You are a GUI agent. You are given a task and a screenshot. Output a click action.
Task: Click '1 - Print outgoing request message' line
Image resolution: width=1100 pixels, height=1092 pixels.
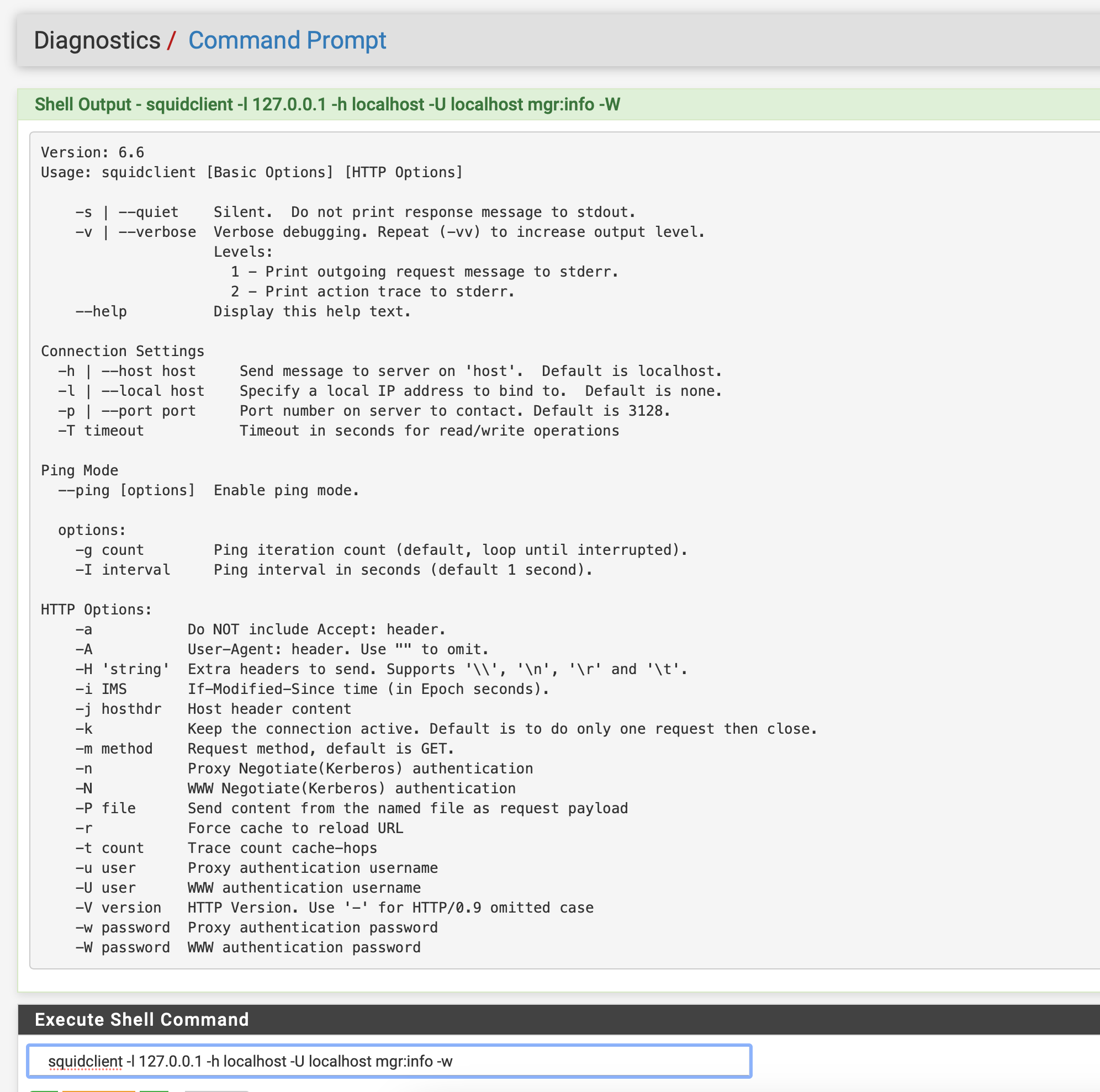click(425, 272)
